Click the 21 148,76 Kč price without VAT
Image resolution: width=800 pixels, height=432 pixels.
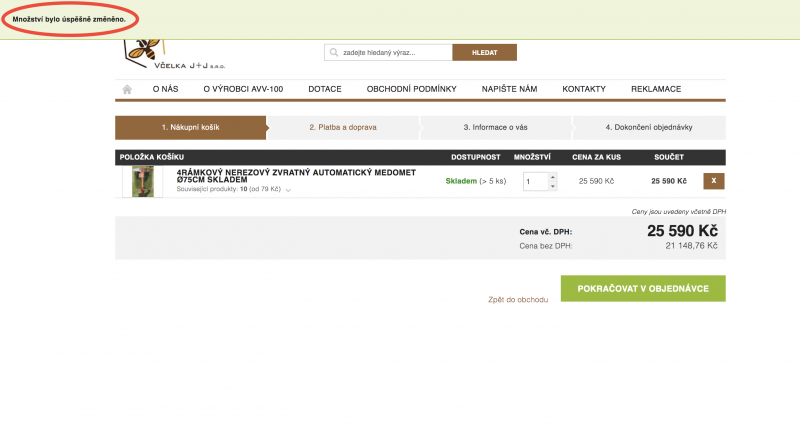click(x=691, y=246)
